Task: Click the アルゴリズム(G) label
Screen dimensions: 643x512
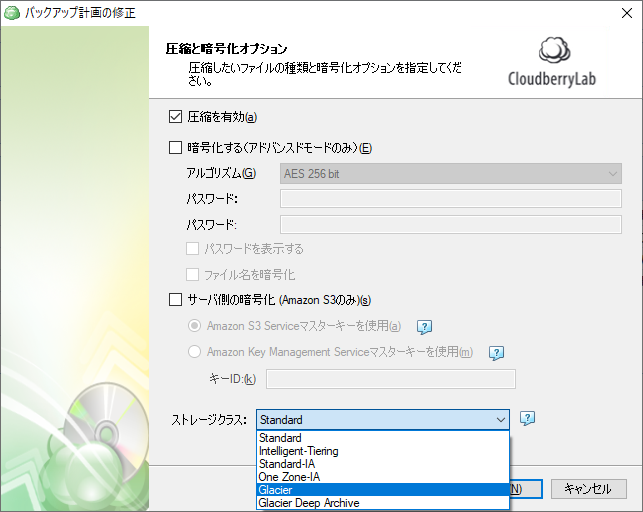Action: click(x=221, y=173)
